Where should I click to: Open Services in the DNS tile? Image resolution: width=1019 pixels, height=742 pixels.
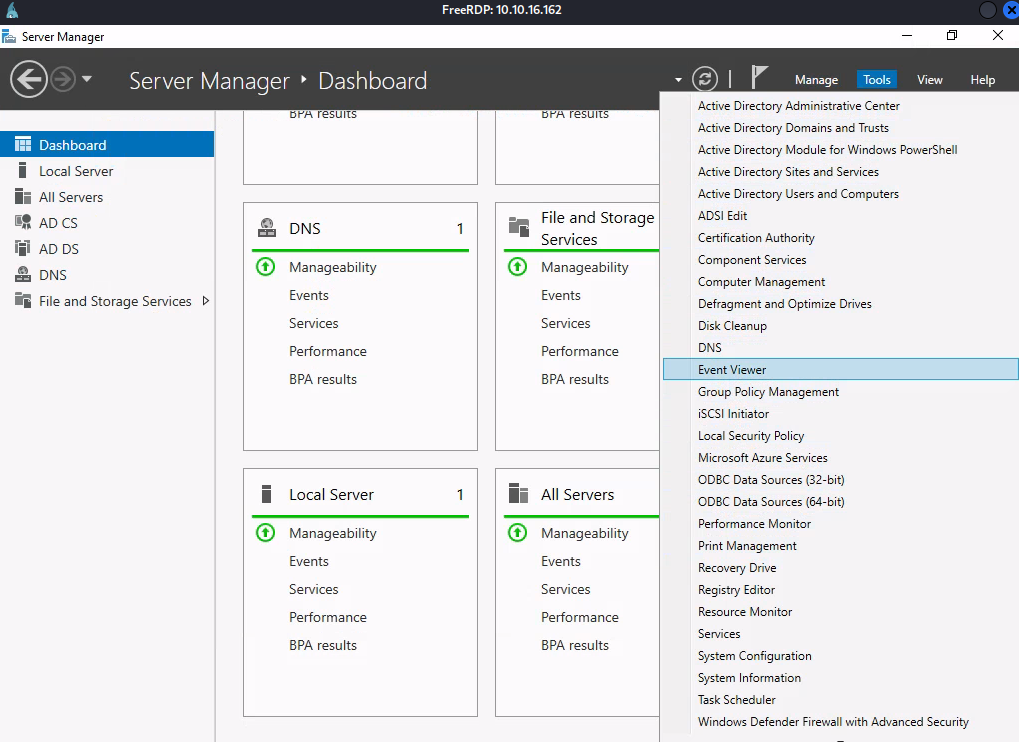pyautogui.click(x=313, y=323)
